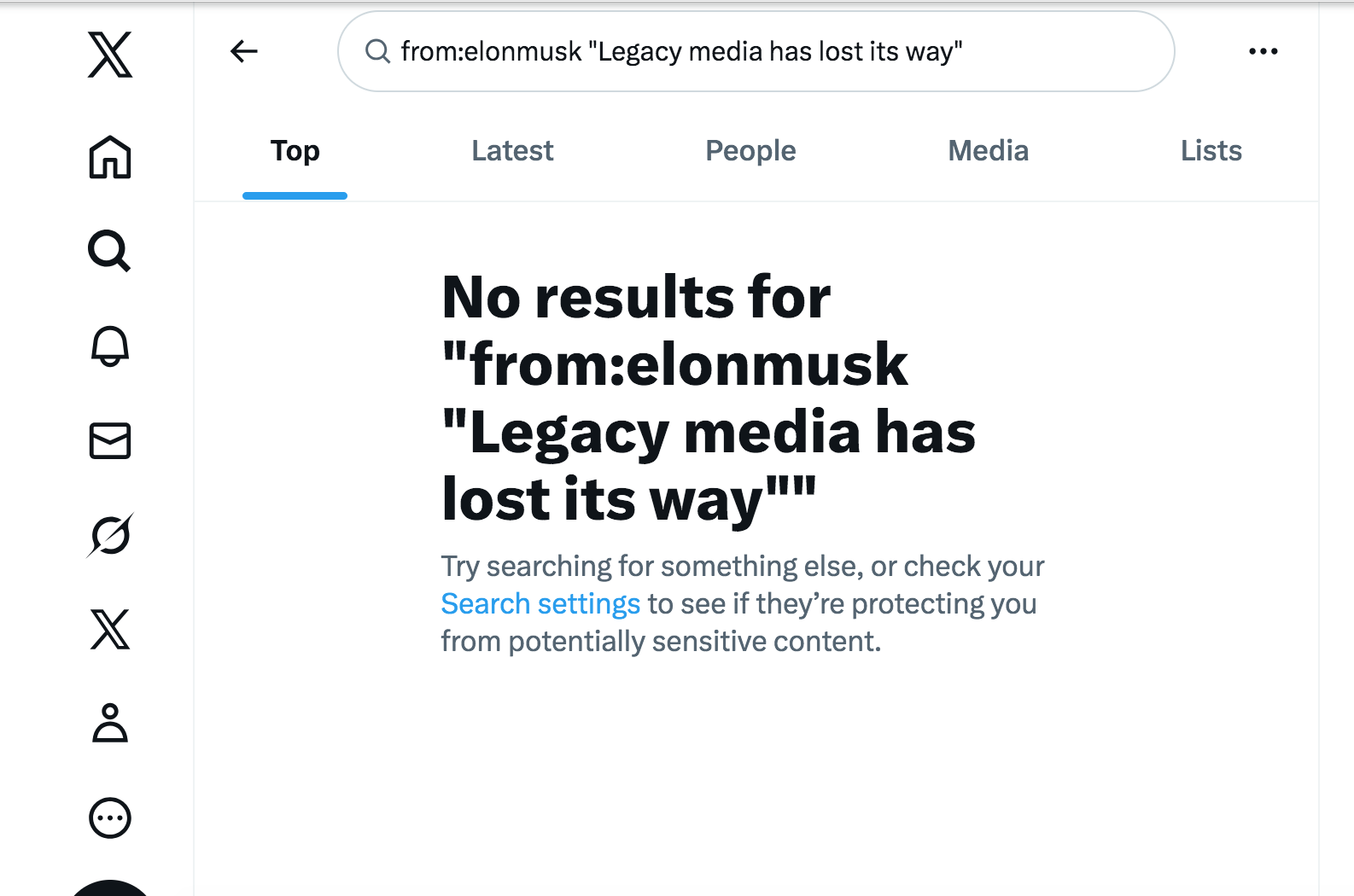This screenshot has height=896, width=1354.
Task: Open the Lists results tab
Action: pyautogui.click(x=1211, y=151)
